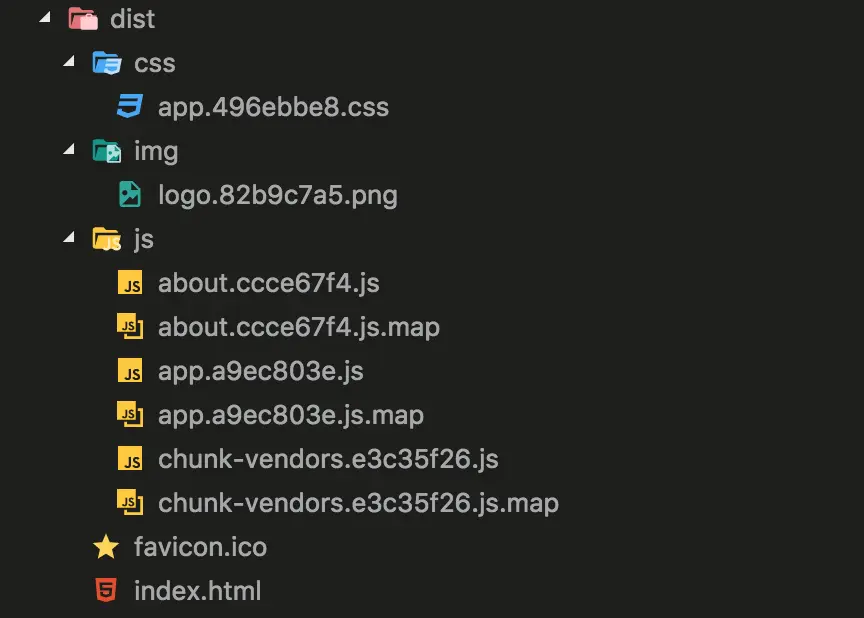Click the CSS3 icon beside app.496ebbe8.css
Image resolution: width=864 pixels, height=618 pixels.
click(130, 106)
